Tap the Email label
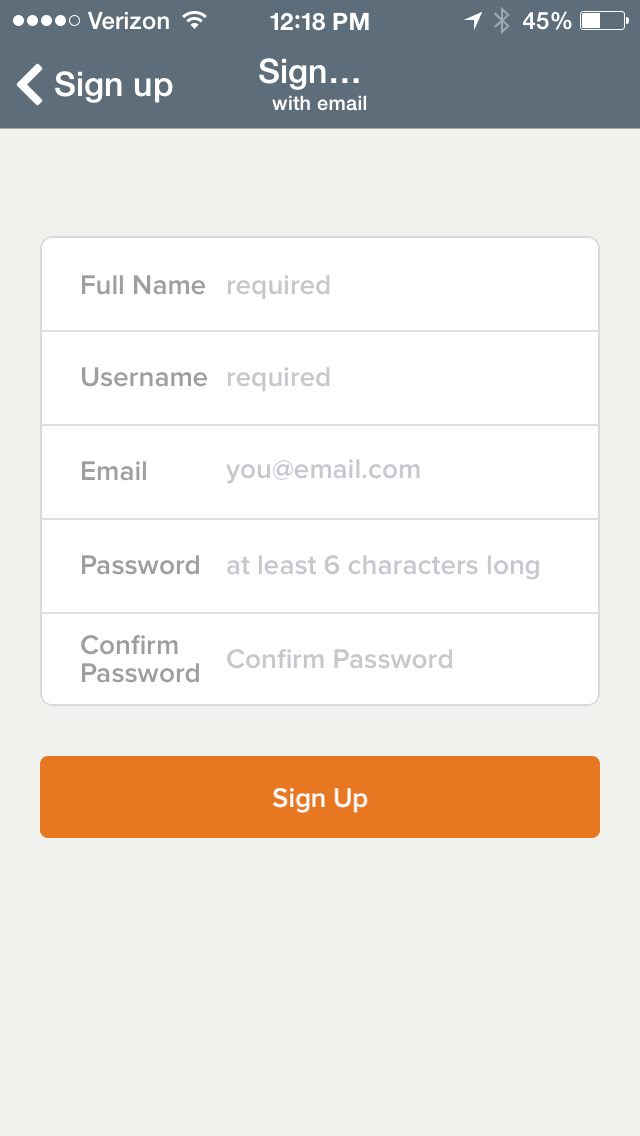 [x=114, y=471]
